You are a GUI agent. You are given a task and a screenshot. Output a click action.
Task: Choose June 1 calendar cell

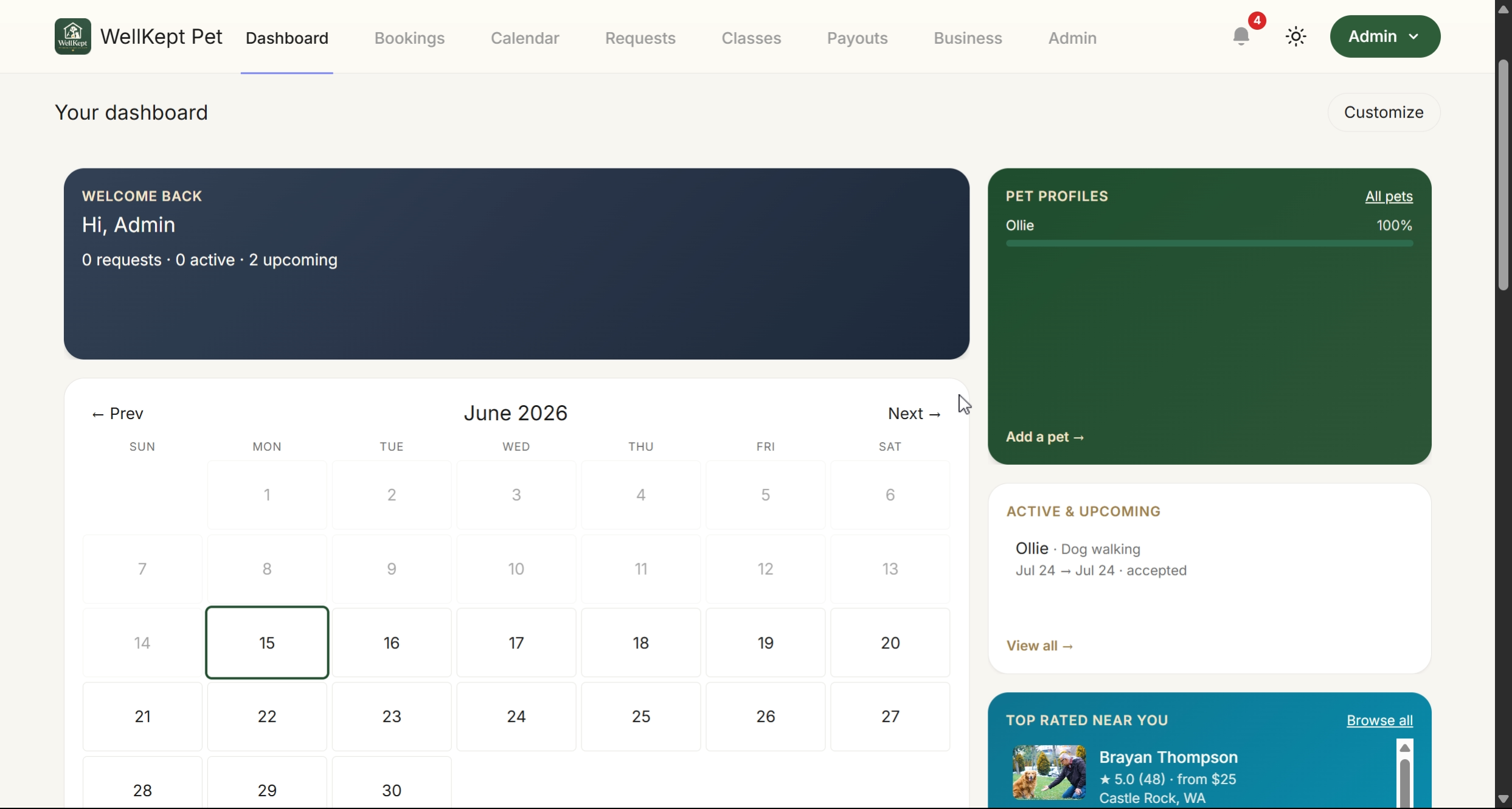point(267,495)
